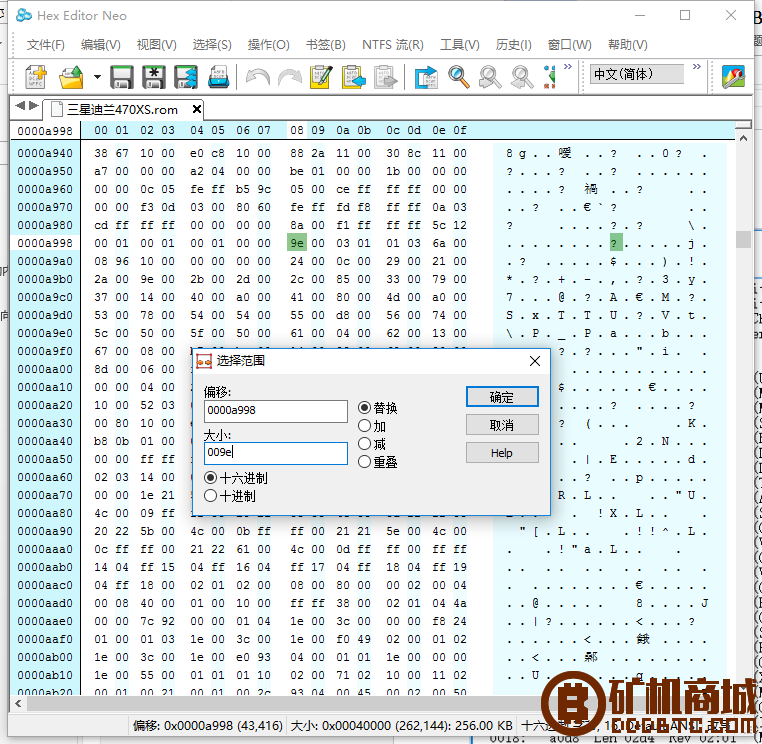Click the second greyed-out magnifier icon
Screen dimensions: 762x744
pos(522,77)
